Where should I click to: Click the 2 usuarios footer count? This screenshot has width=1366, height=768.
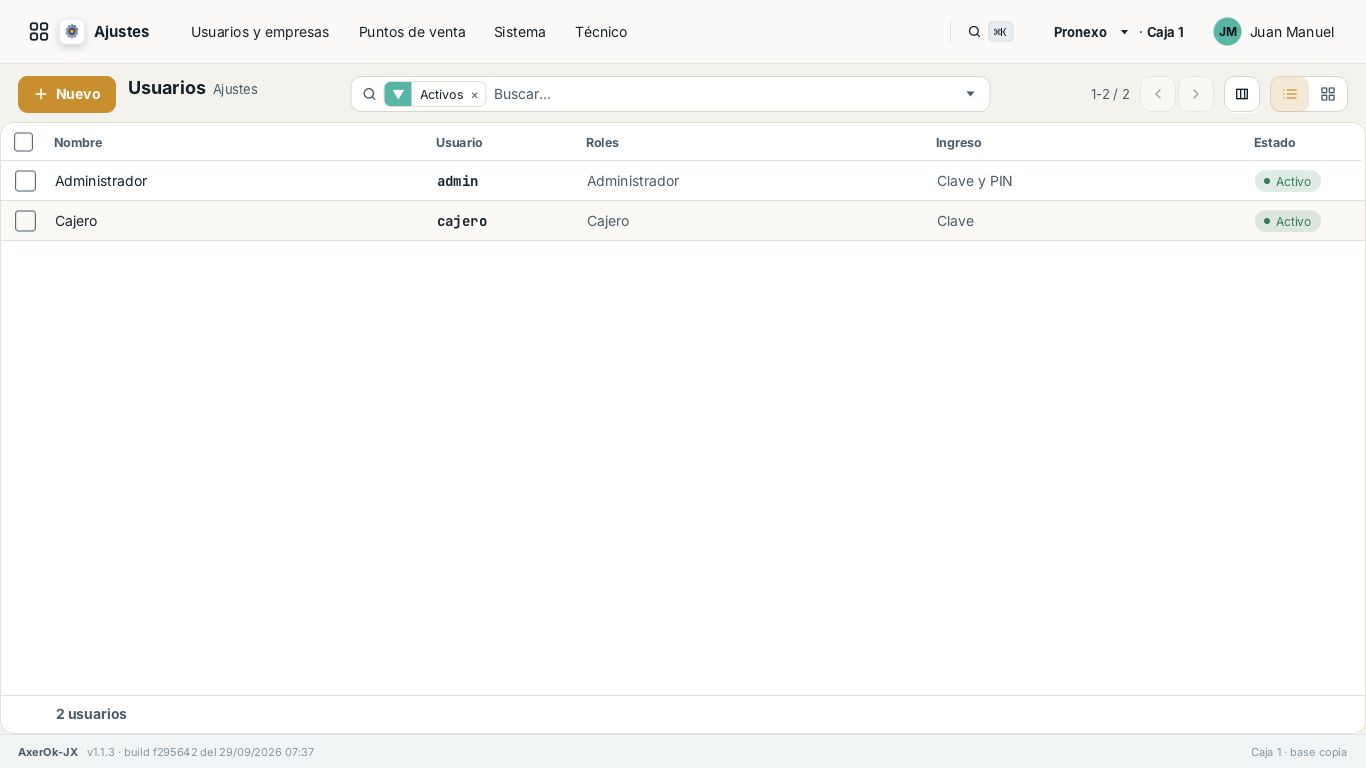[x=91, y=714]
